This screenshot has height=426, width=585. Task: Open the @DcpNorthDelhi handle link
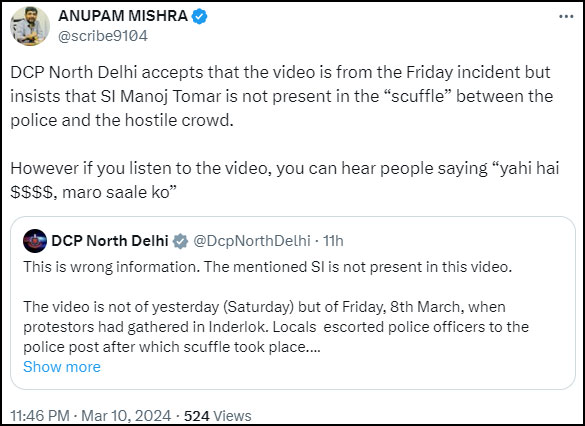252,241
